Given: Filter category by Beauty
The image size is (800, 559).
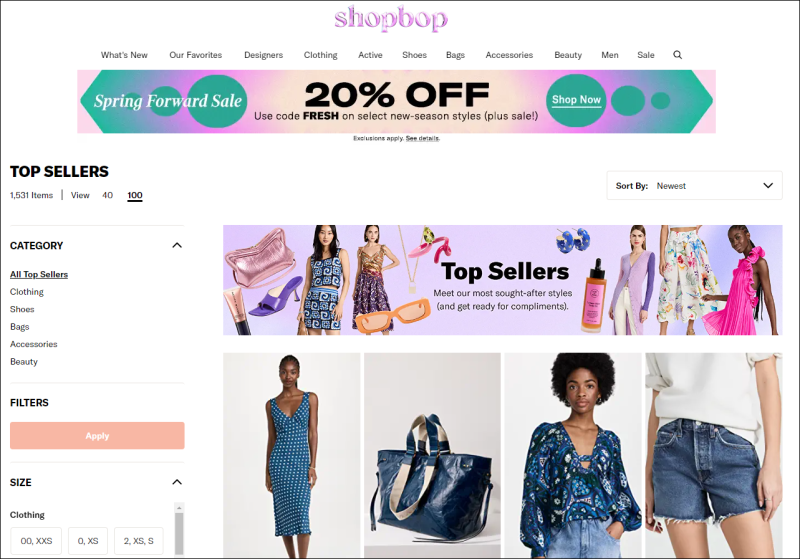Looking at the screenshot, I should tap(23, 362).
